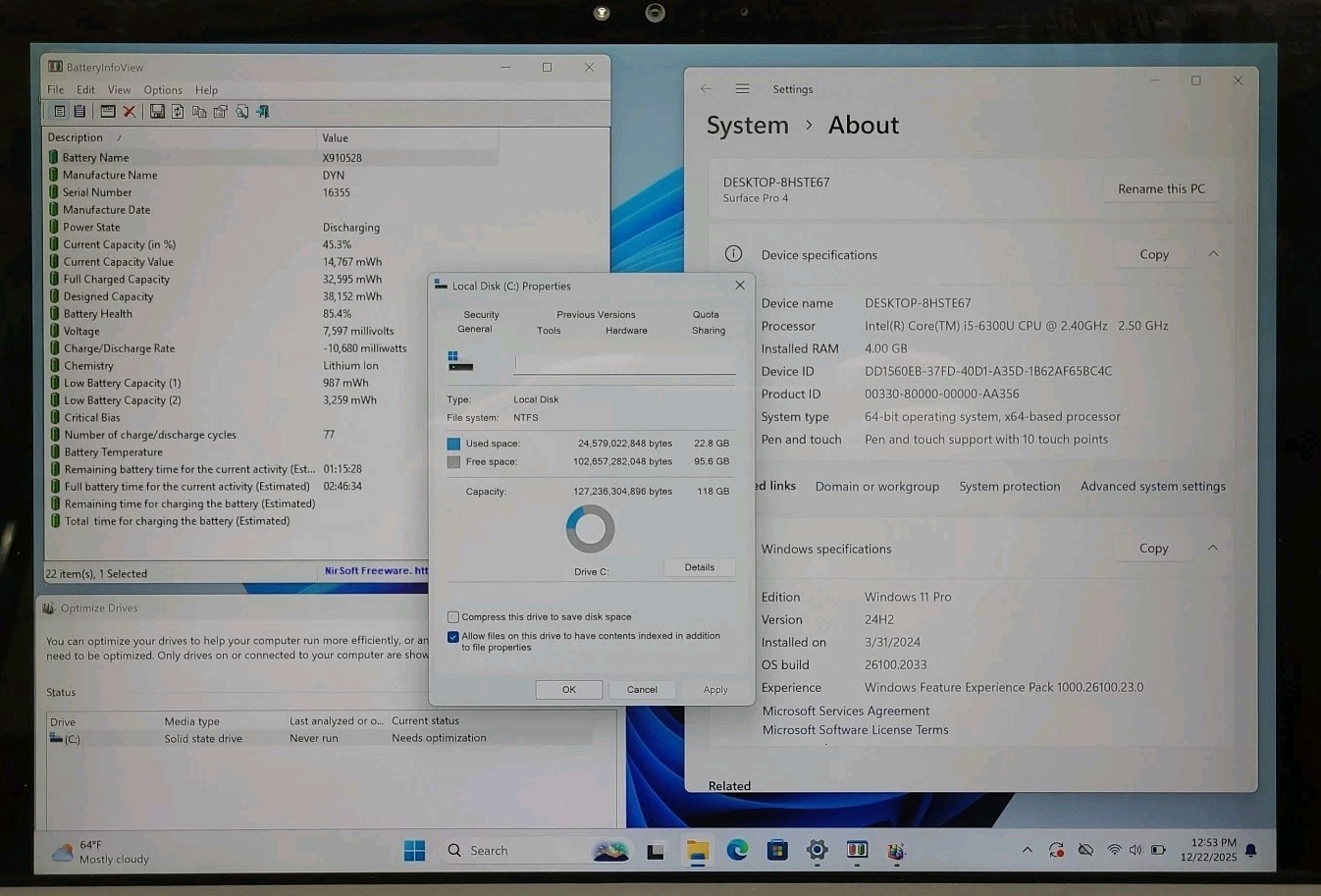
Task: Switch to the Tools tab in disk properties
Action: coord(549,331)
